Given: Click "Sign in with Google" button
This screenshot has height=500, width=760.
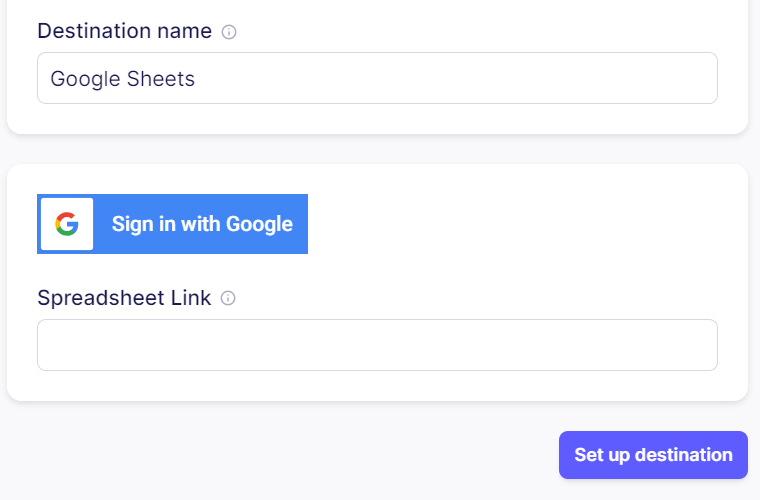Looking at the screenshot, I should [x=172, y=224].
